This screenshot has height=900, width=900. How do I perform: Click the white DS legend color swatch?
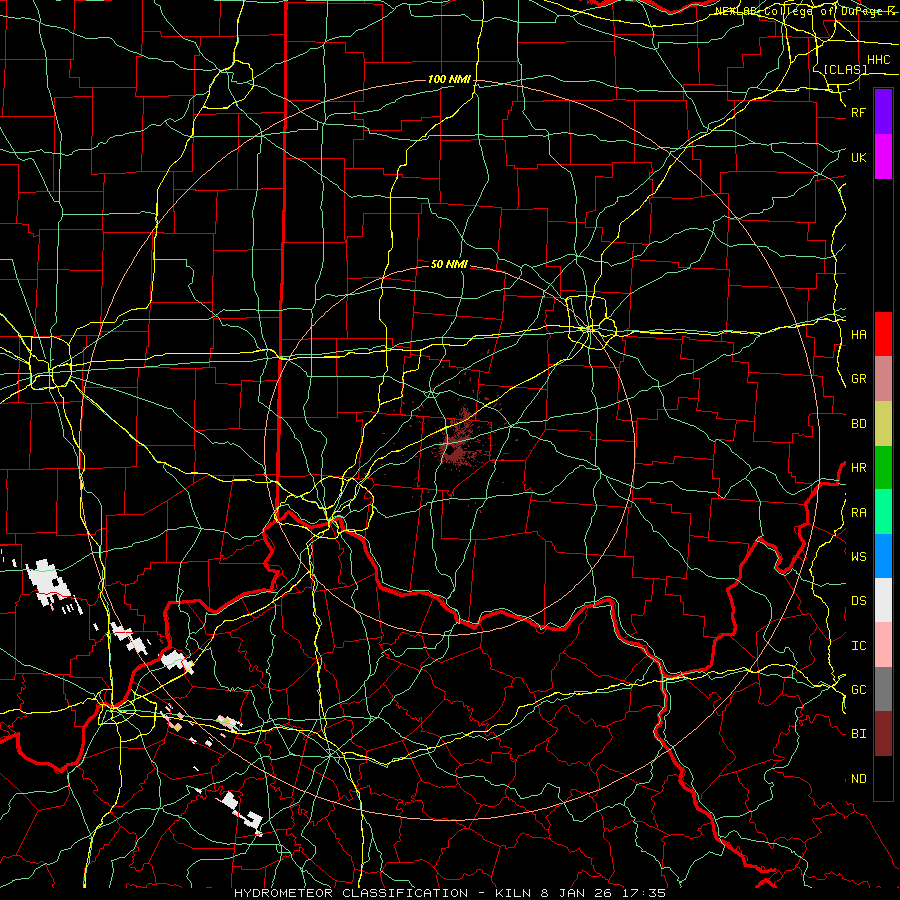(883, 600)
